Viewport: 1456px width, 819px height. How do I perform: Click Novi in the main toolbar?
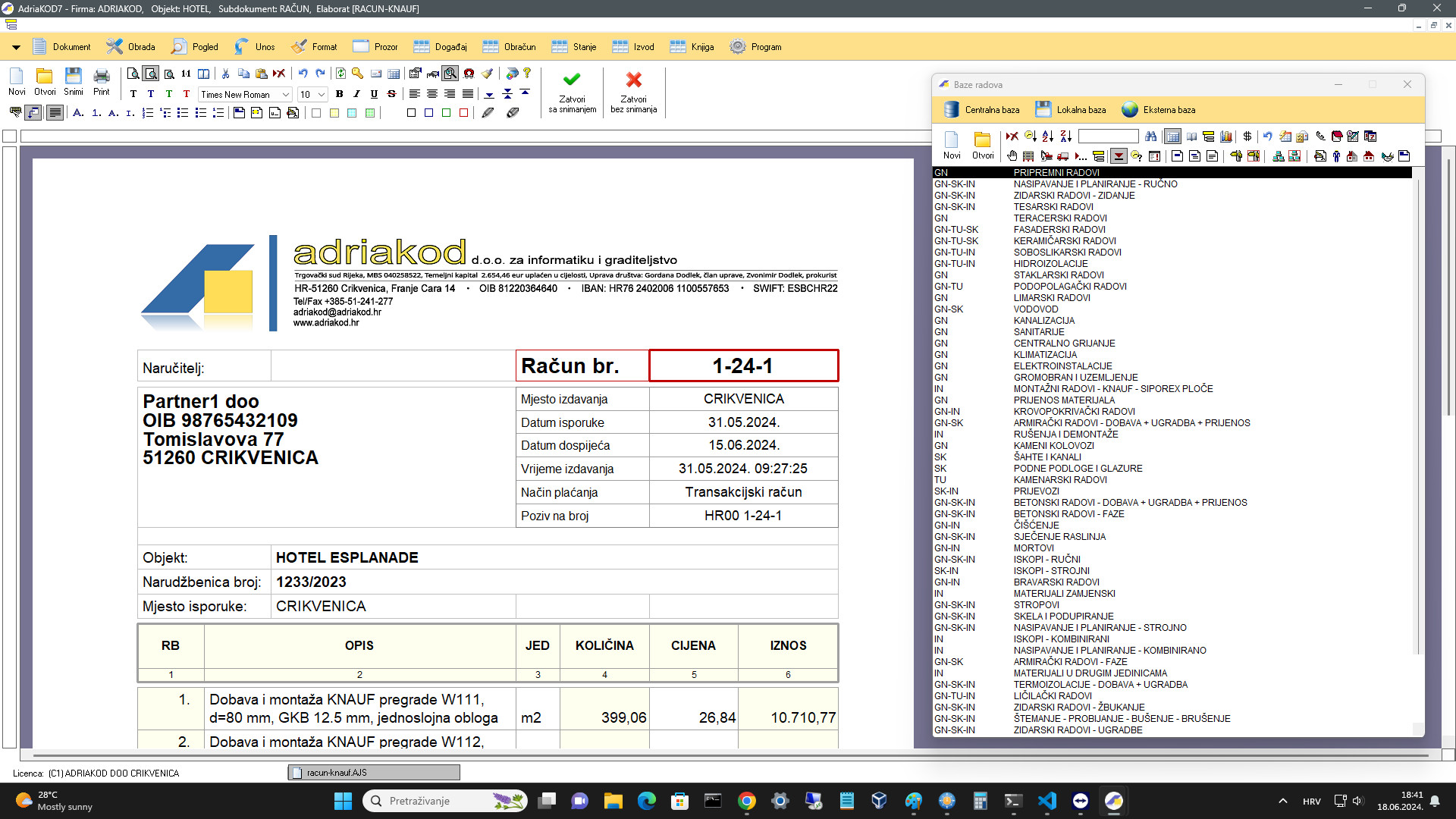point(17,82)
